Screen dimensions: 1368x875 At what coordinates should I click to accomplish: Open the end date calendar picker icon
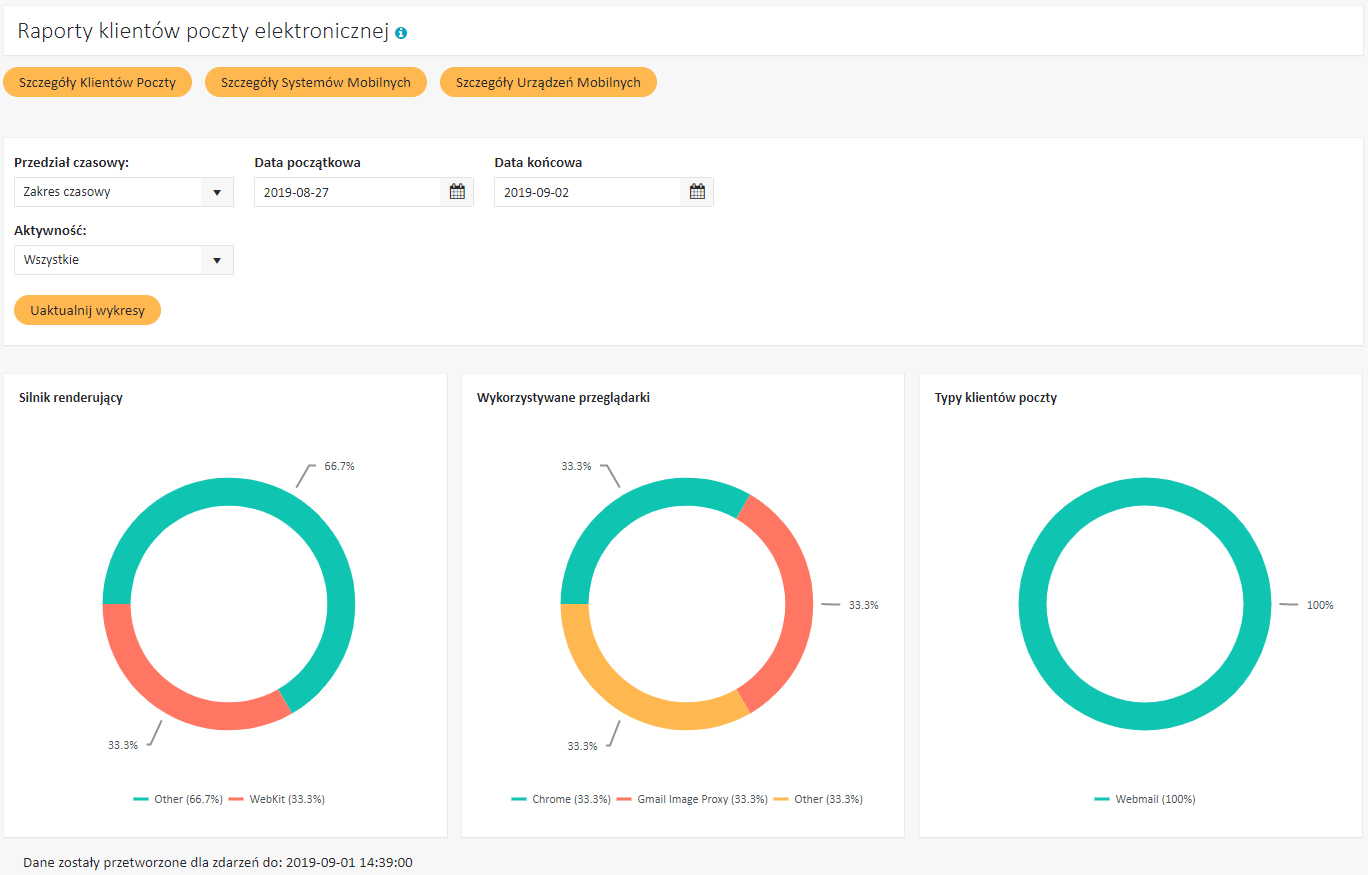pos(697,192)
